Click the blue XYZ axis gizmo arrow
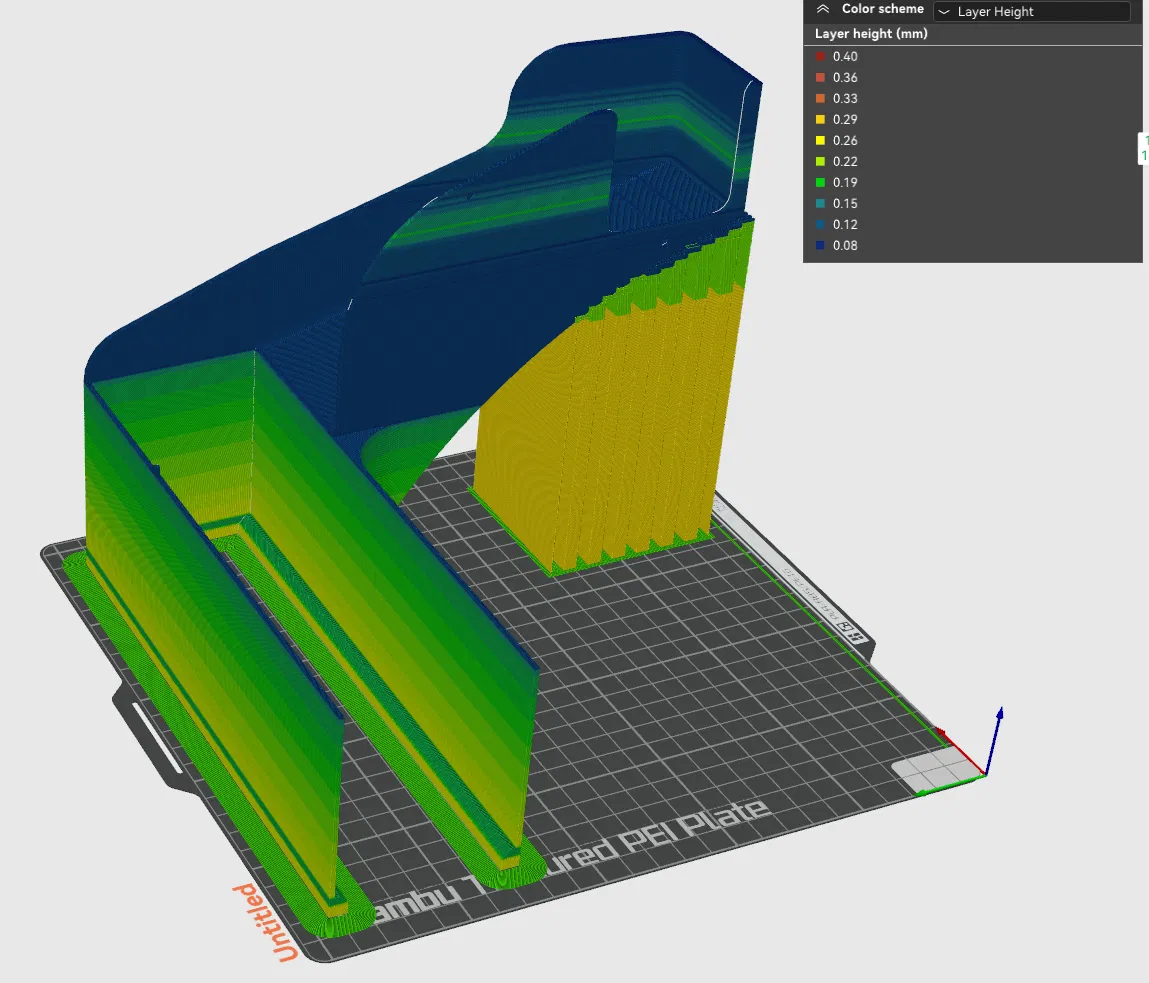The width and height of the screenshot is (1149, 983). 994,739
